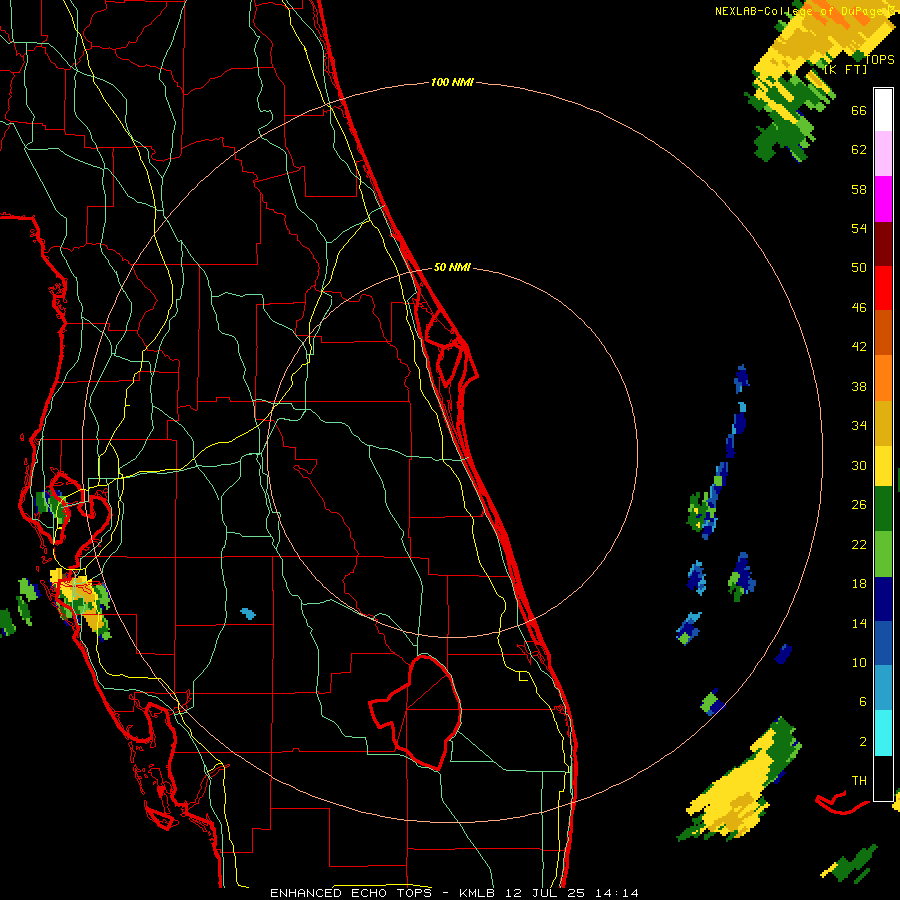Click the light pink color scale segment
This screenshot has height=900, width=900.
click(883, 153)
